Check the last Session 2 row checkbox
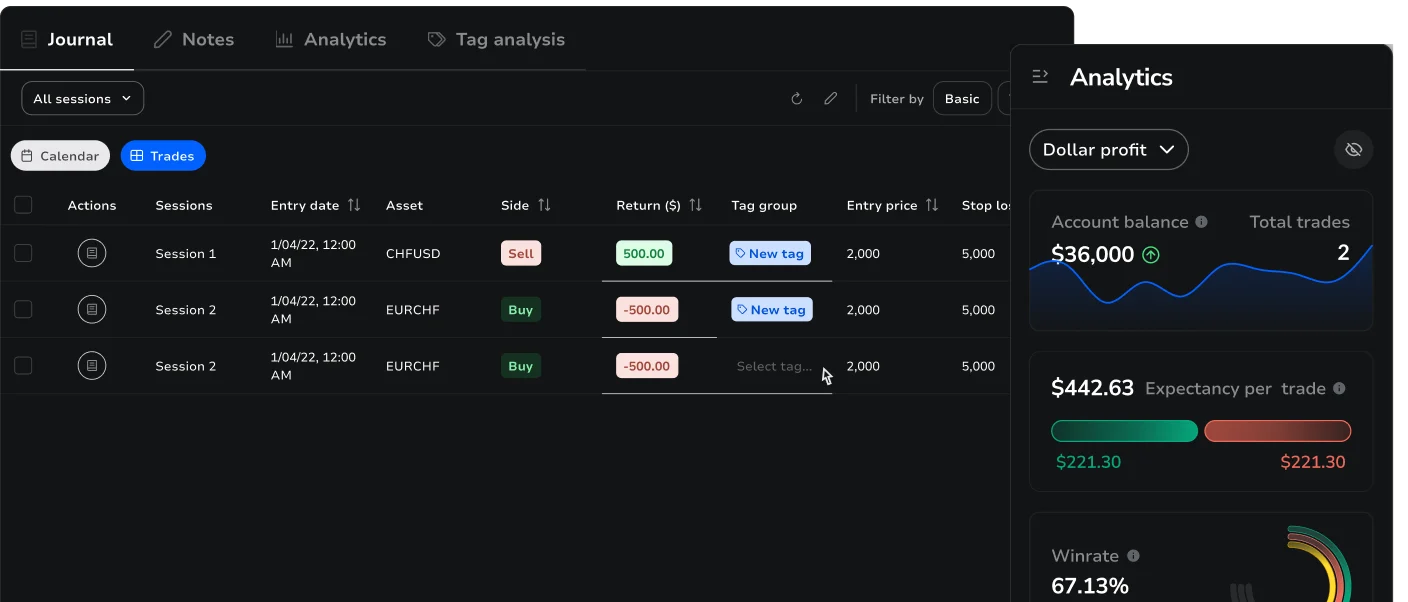The width and height of the screenshot is (1408, 602). pyautogui.click(x=23, y=366)
